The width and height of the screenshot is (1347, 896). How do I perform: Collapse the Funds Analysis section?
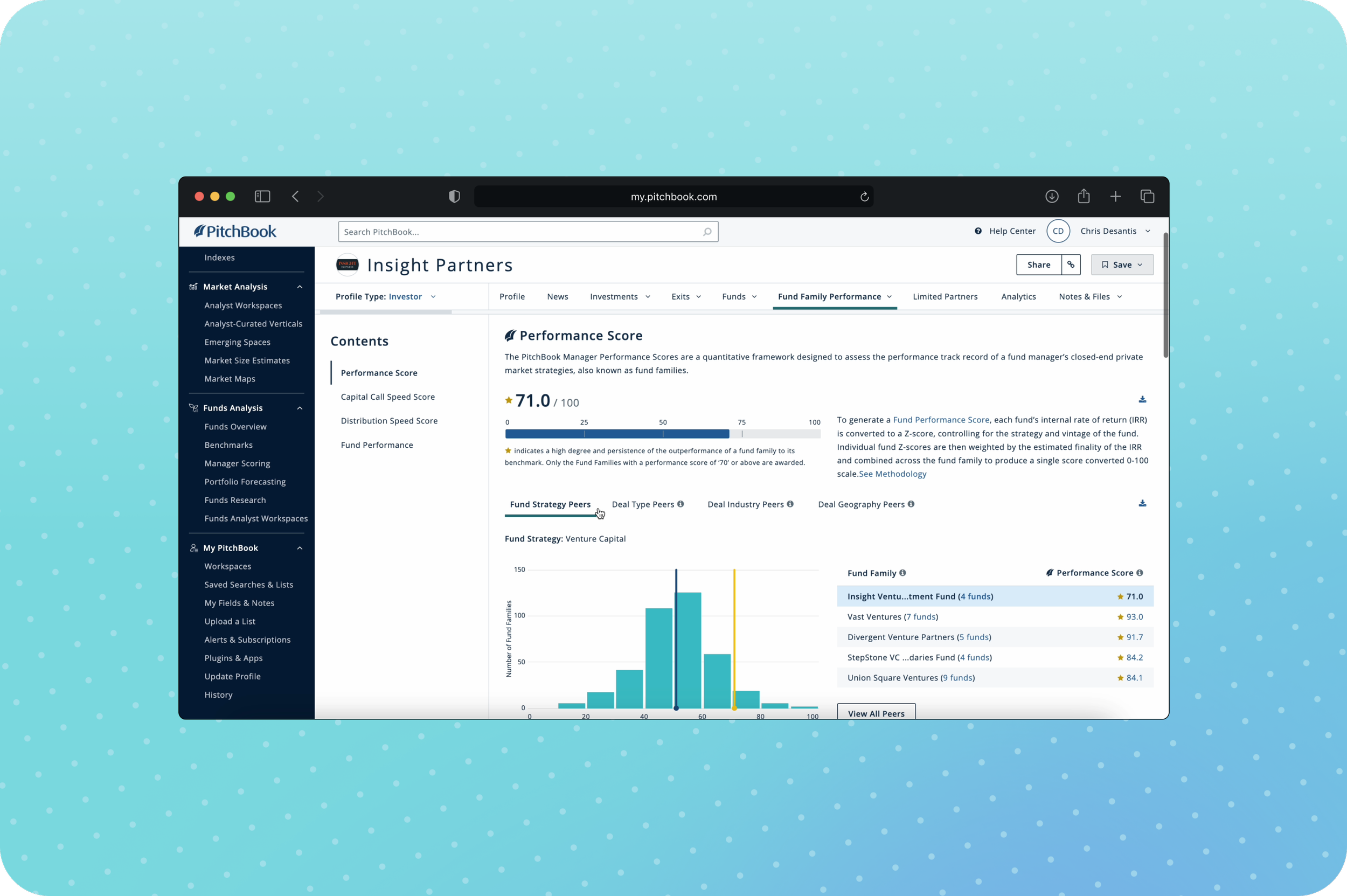pyautogui.click(x=300, y=408)
